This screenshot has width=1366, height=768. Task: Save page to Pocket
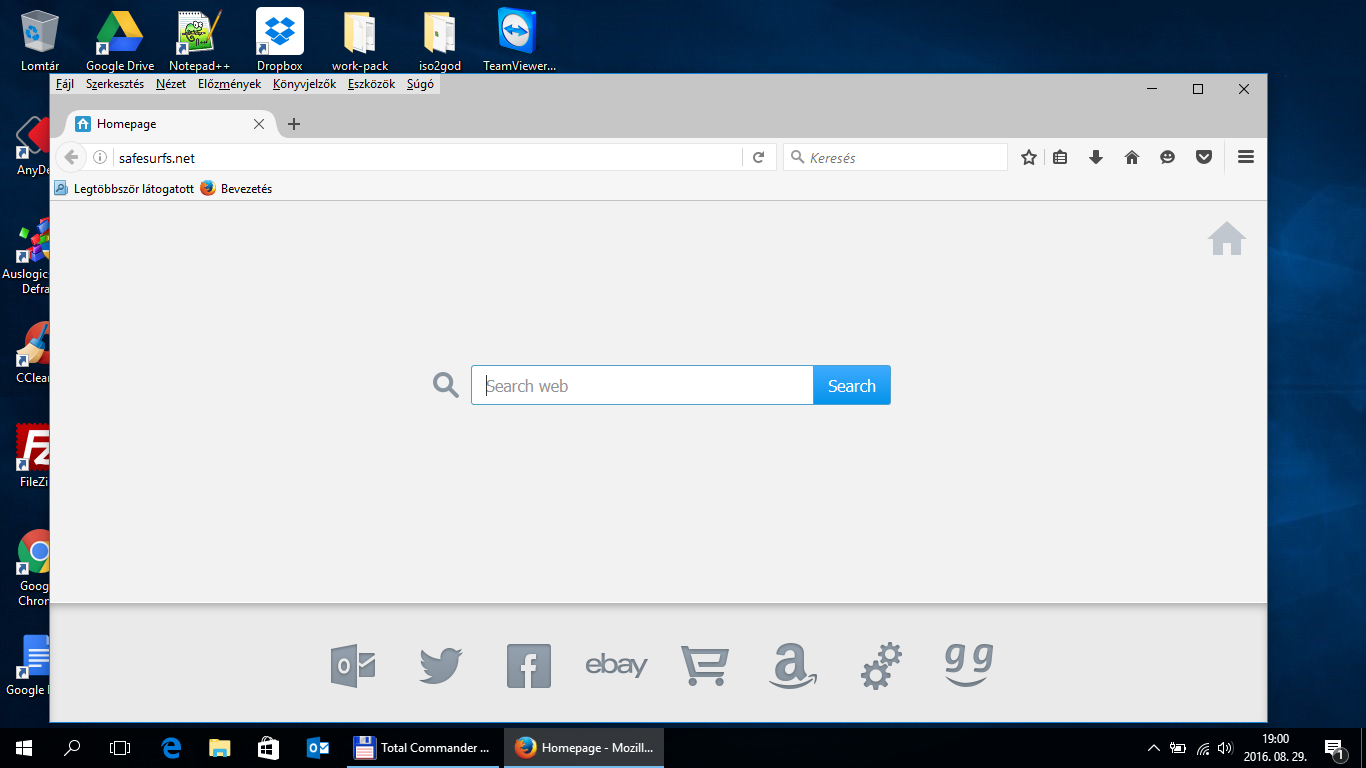click(x=1204, y=157)
